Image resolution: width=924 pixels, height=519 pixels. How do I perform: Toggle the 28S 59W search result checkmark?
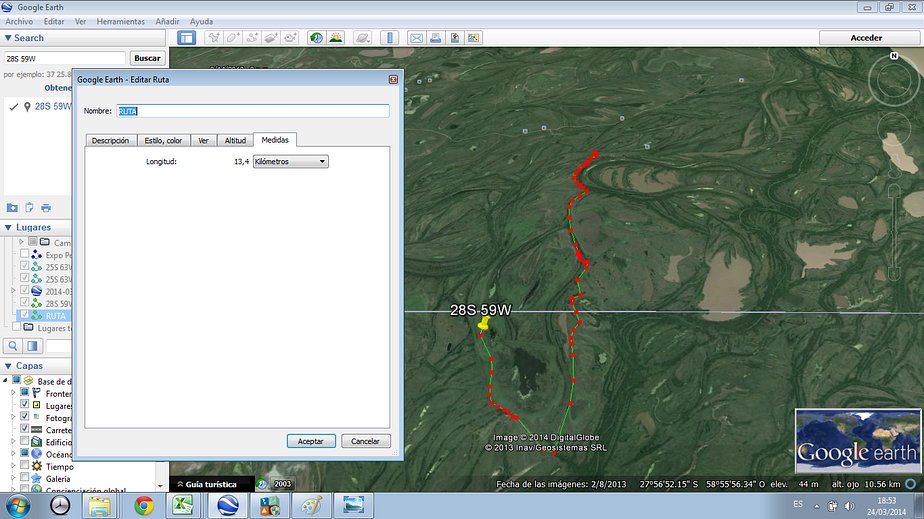click(14, 107)
